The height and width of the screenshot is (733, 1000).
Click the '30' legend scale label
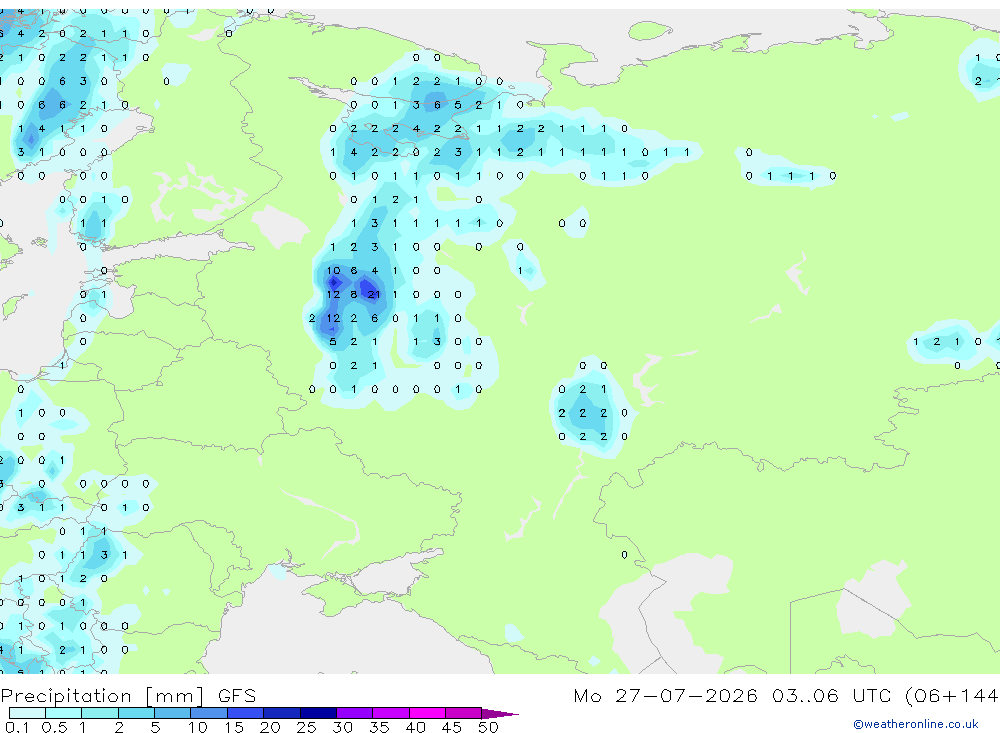pyautogui.click(x=342, y=727)
